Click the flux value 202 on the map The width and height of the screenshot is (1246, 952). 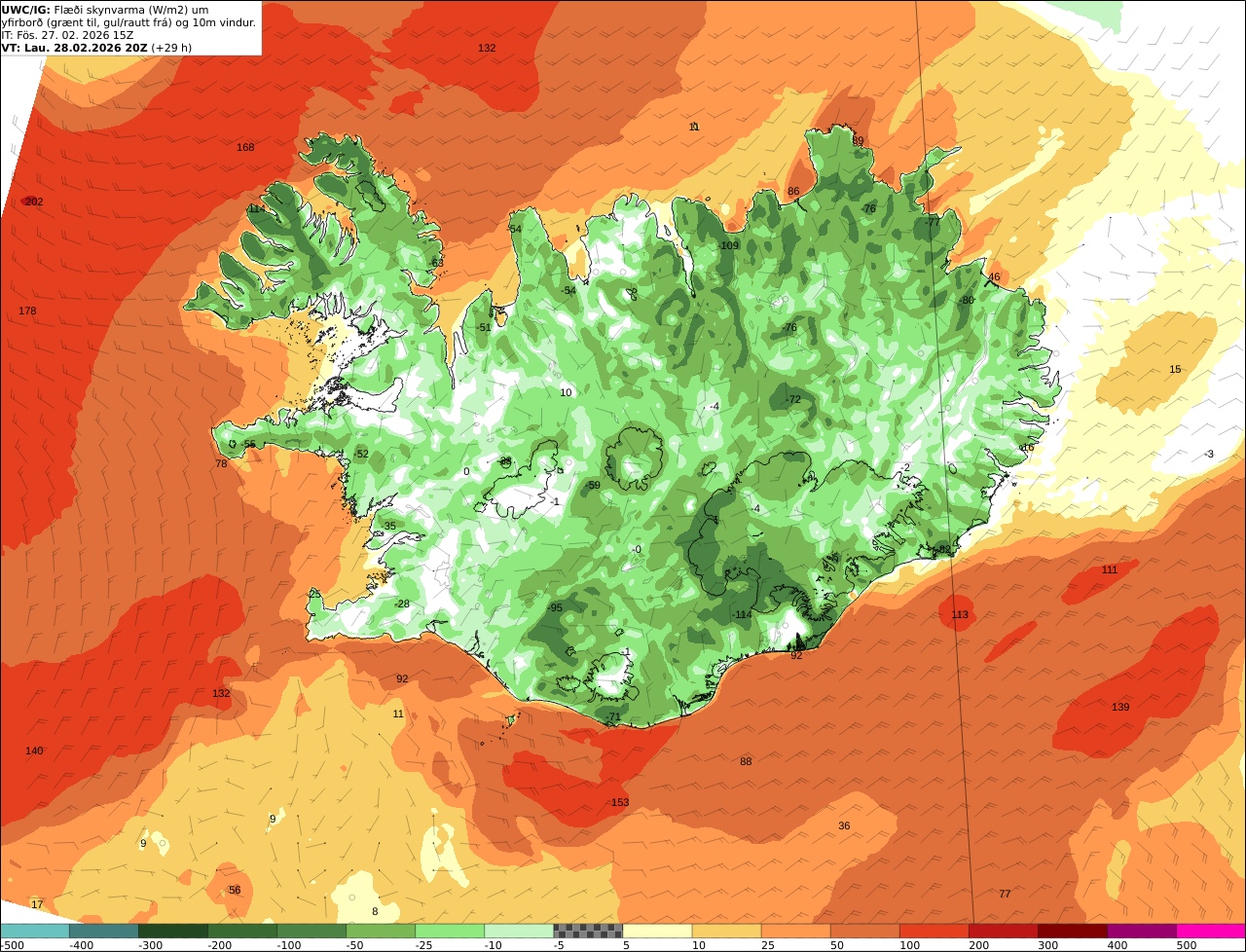point(34,201)
